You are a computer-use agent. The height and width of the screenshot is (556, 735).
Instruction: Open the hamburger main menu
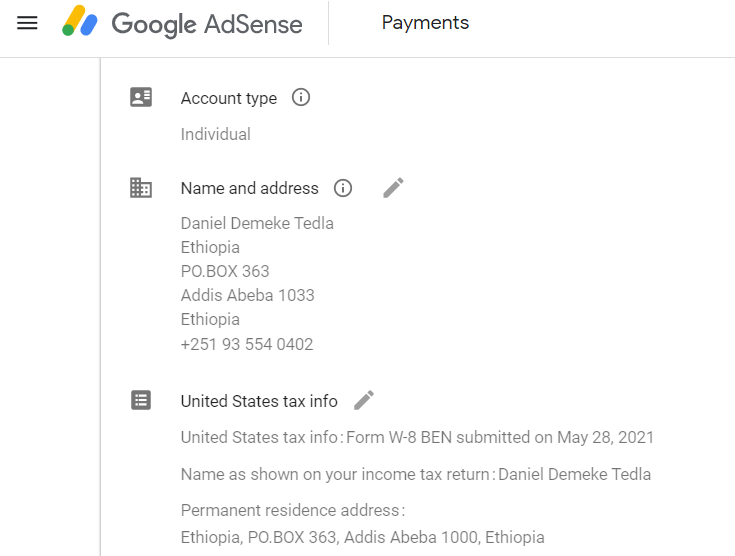[28, 23]
